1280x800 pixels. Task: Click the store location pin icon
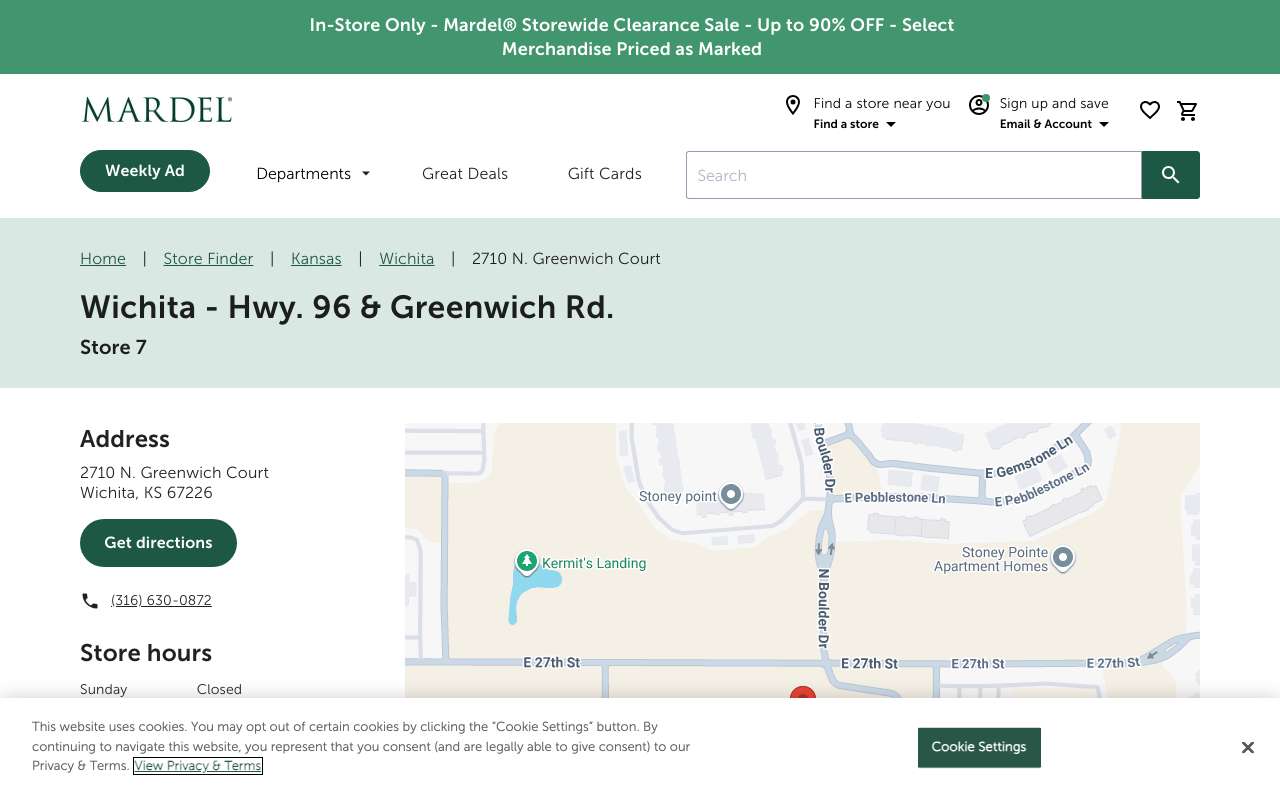[793, 105]
